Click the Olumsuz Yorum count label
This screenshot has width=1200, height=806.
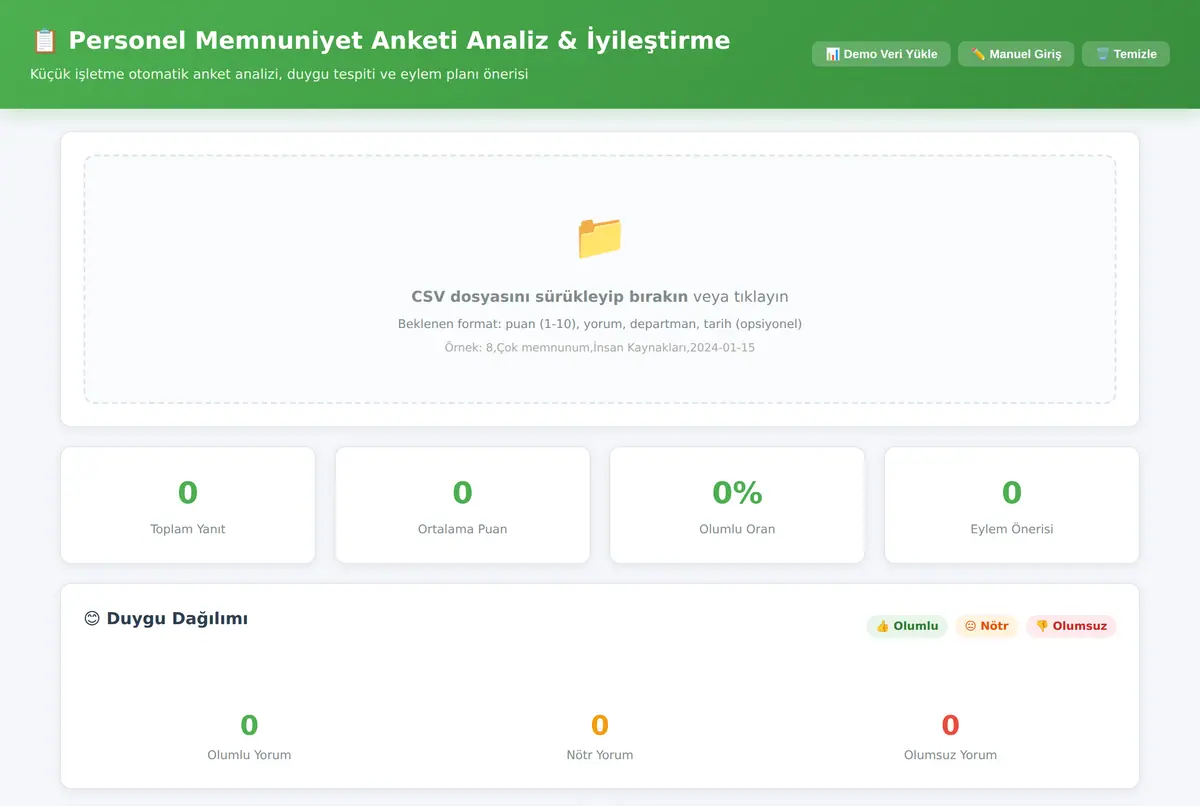[x=950, y=755]
